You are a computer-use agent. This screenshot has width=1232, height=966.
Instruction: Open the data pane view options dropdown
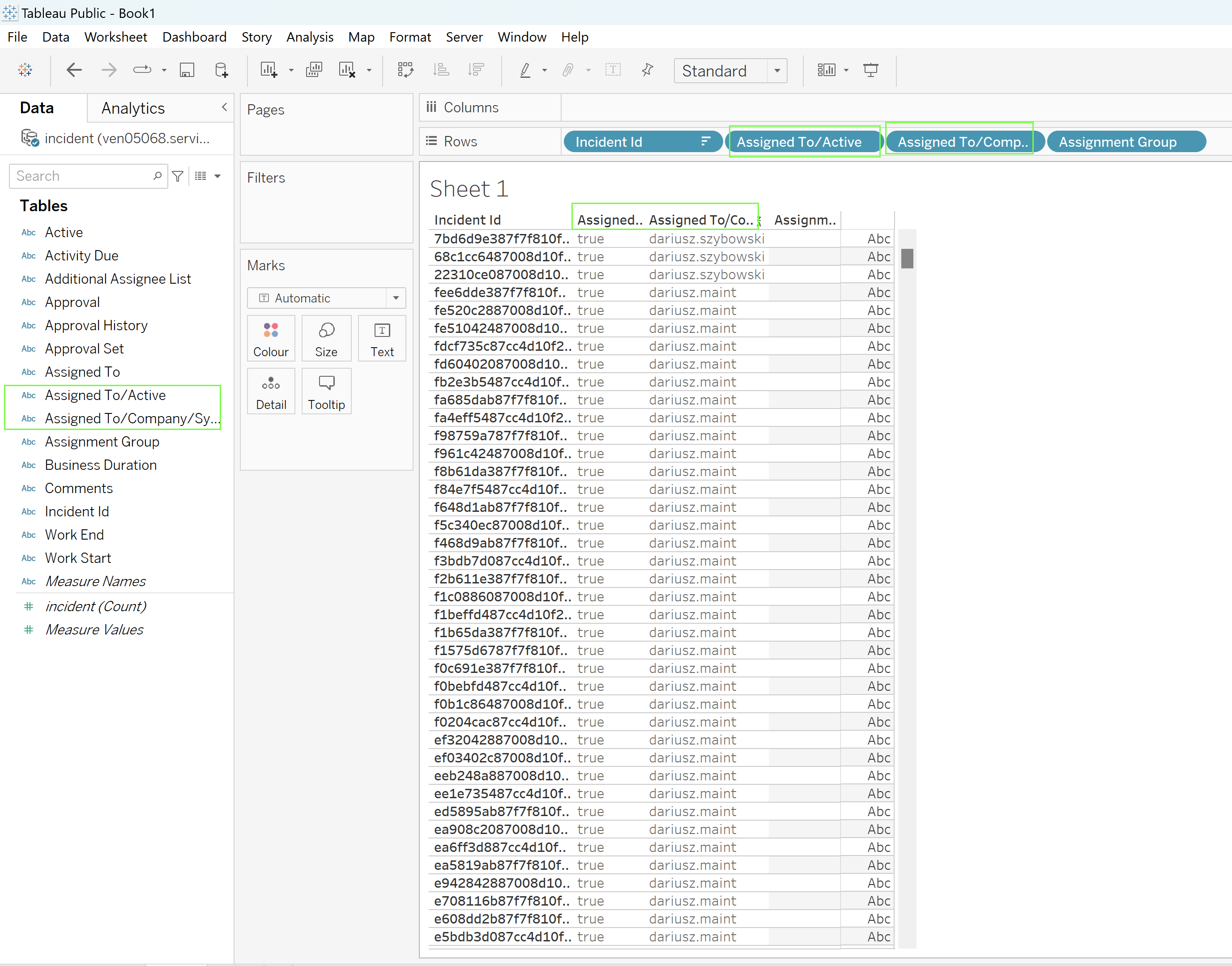coord(217,176)
